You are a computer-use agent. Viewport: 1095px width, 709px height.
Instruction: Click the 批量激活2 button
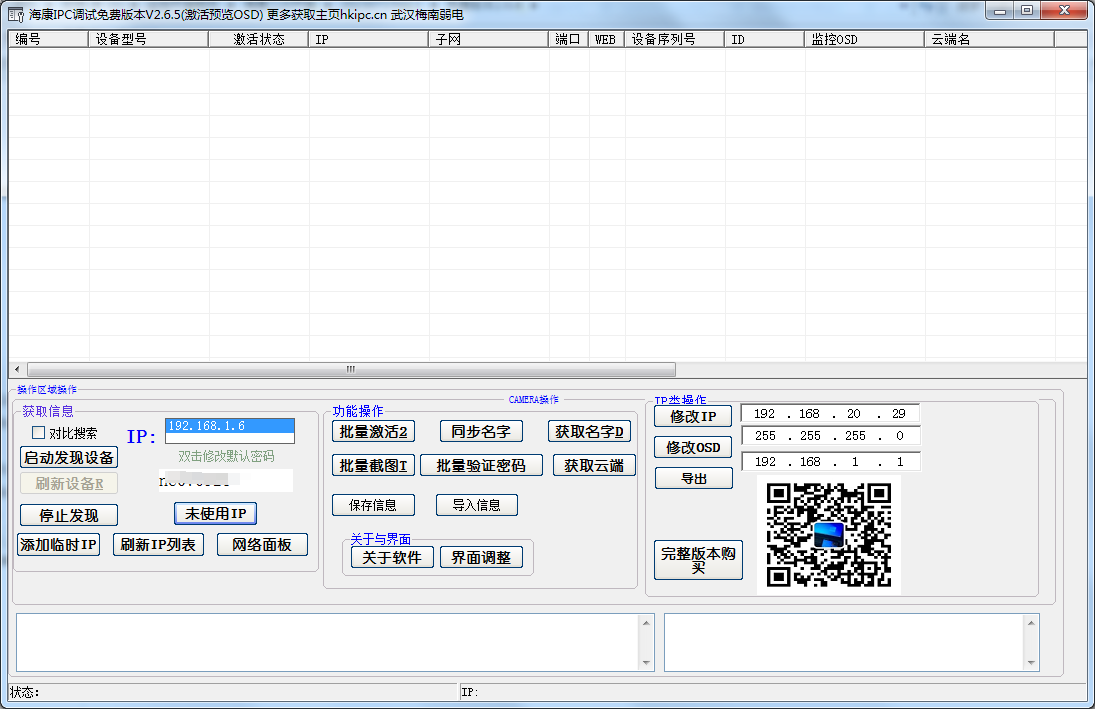(374, 432)
